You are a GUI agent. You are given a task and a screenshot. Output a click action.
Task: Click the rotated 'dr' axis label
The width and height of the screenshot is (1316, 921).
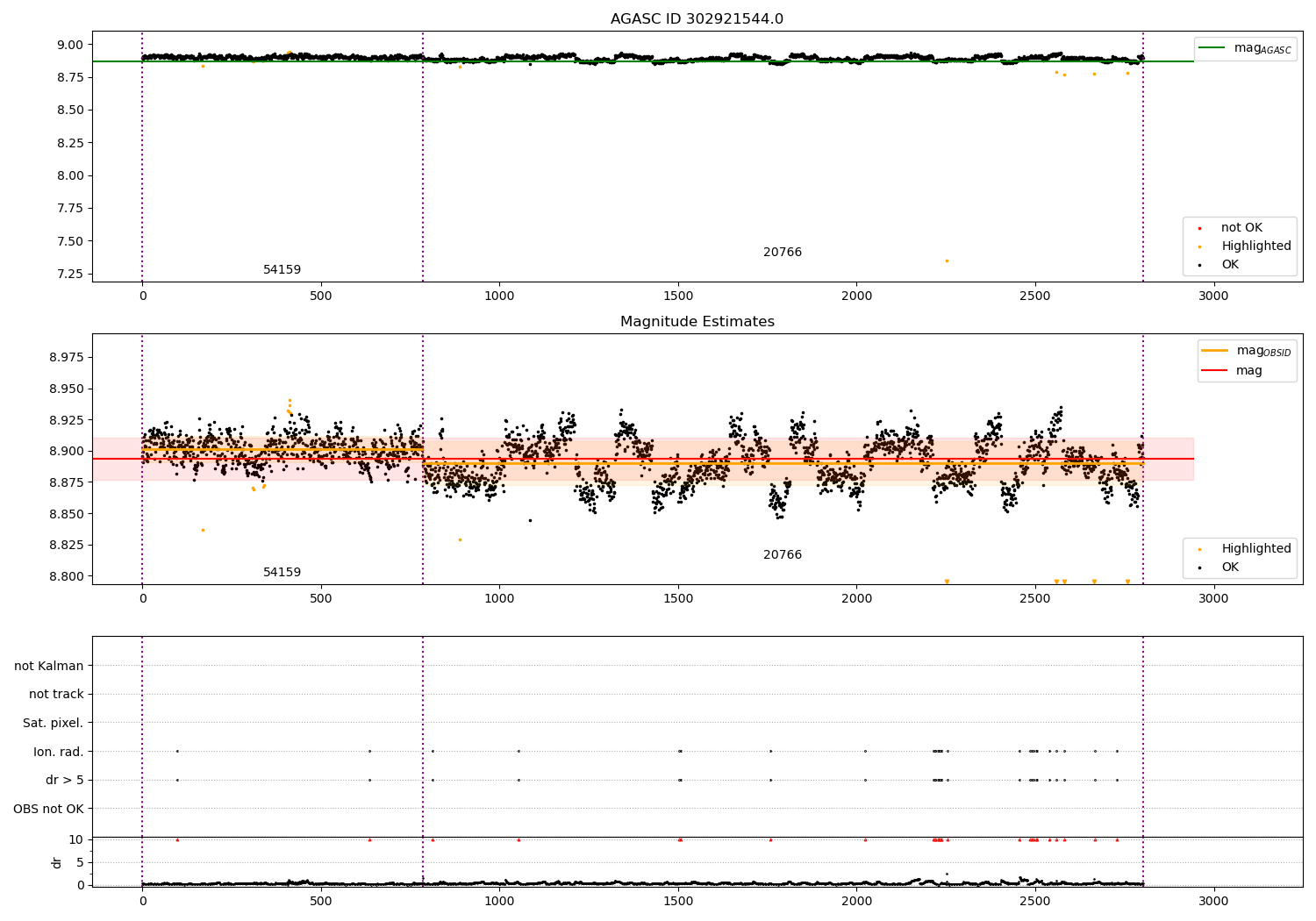pos(57,862)
